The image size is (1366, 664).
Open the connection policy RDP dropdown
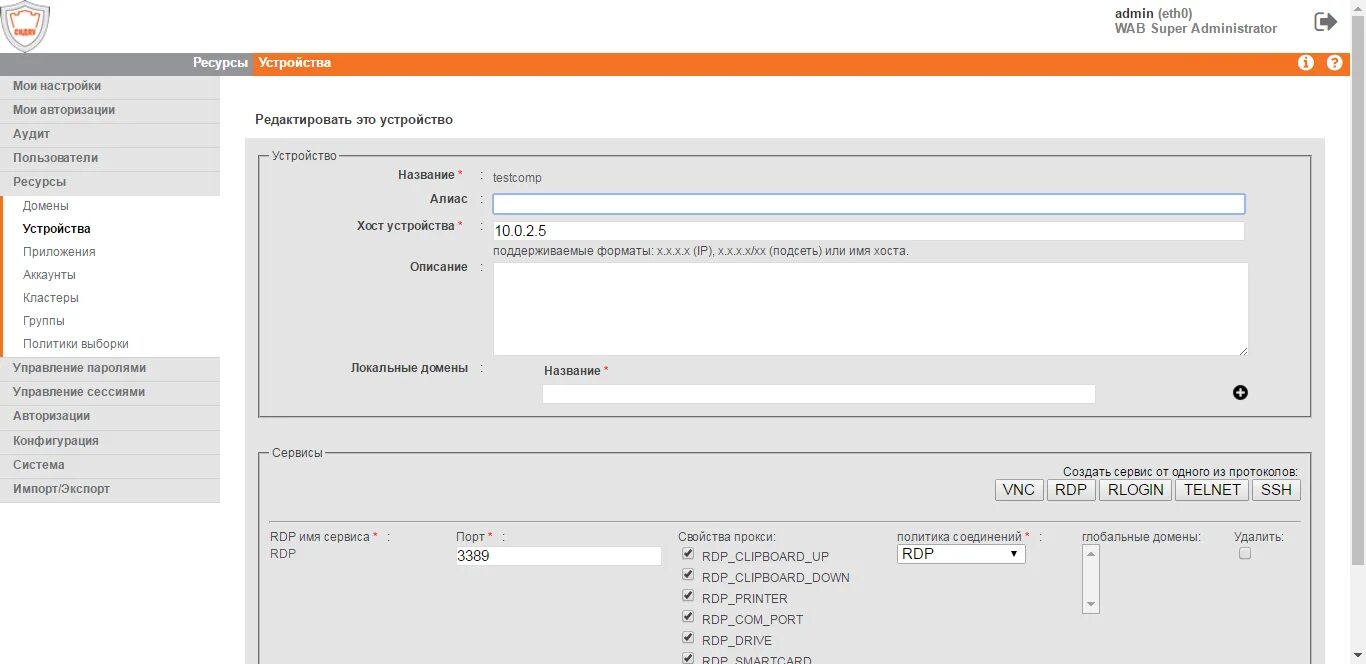coord(961,553)
